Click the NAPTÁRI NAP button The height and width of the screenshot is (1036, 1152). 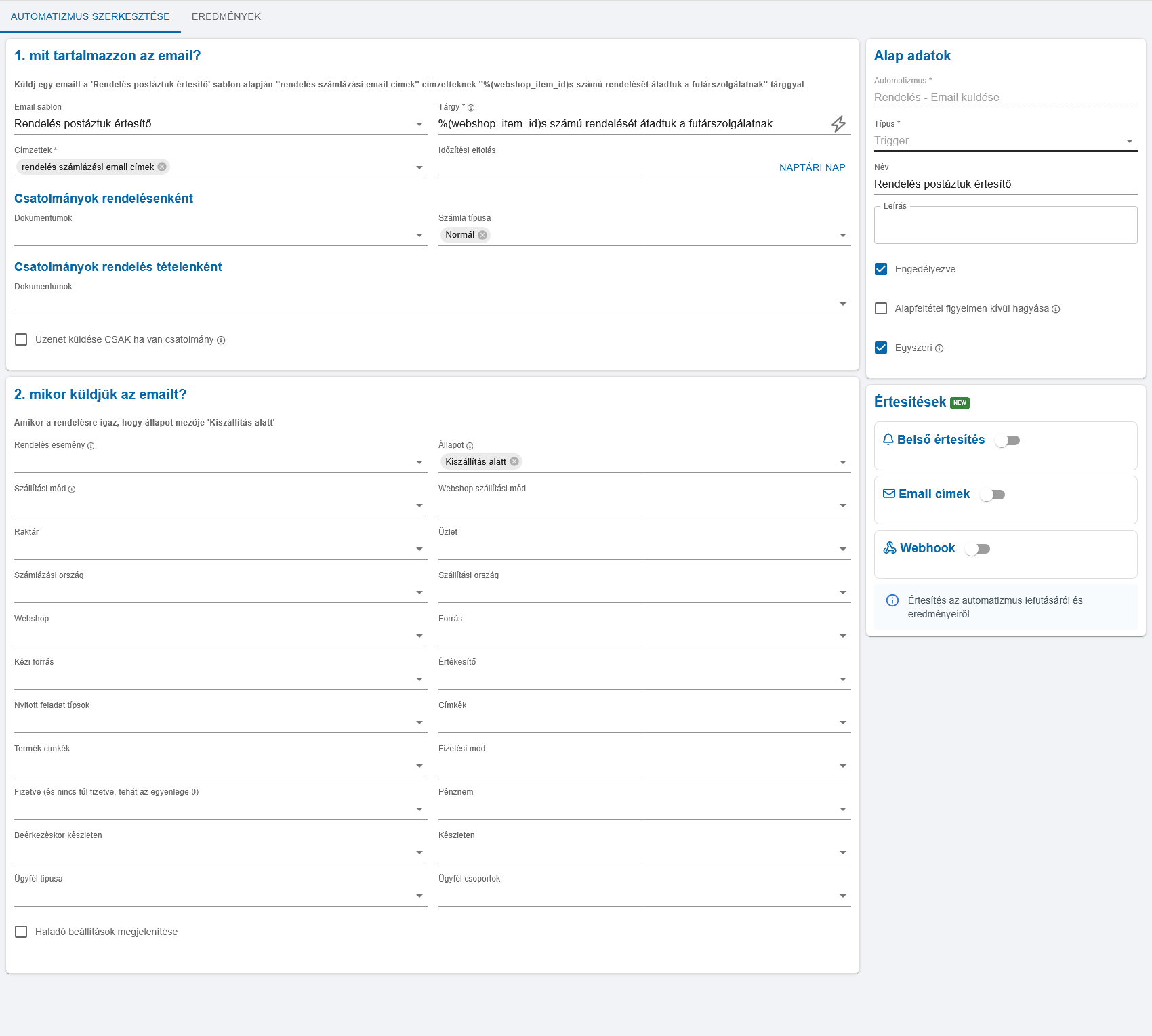click(x=812, y=167)
